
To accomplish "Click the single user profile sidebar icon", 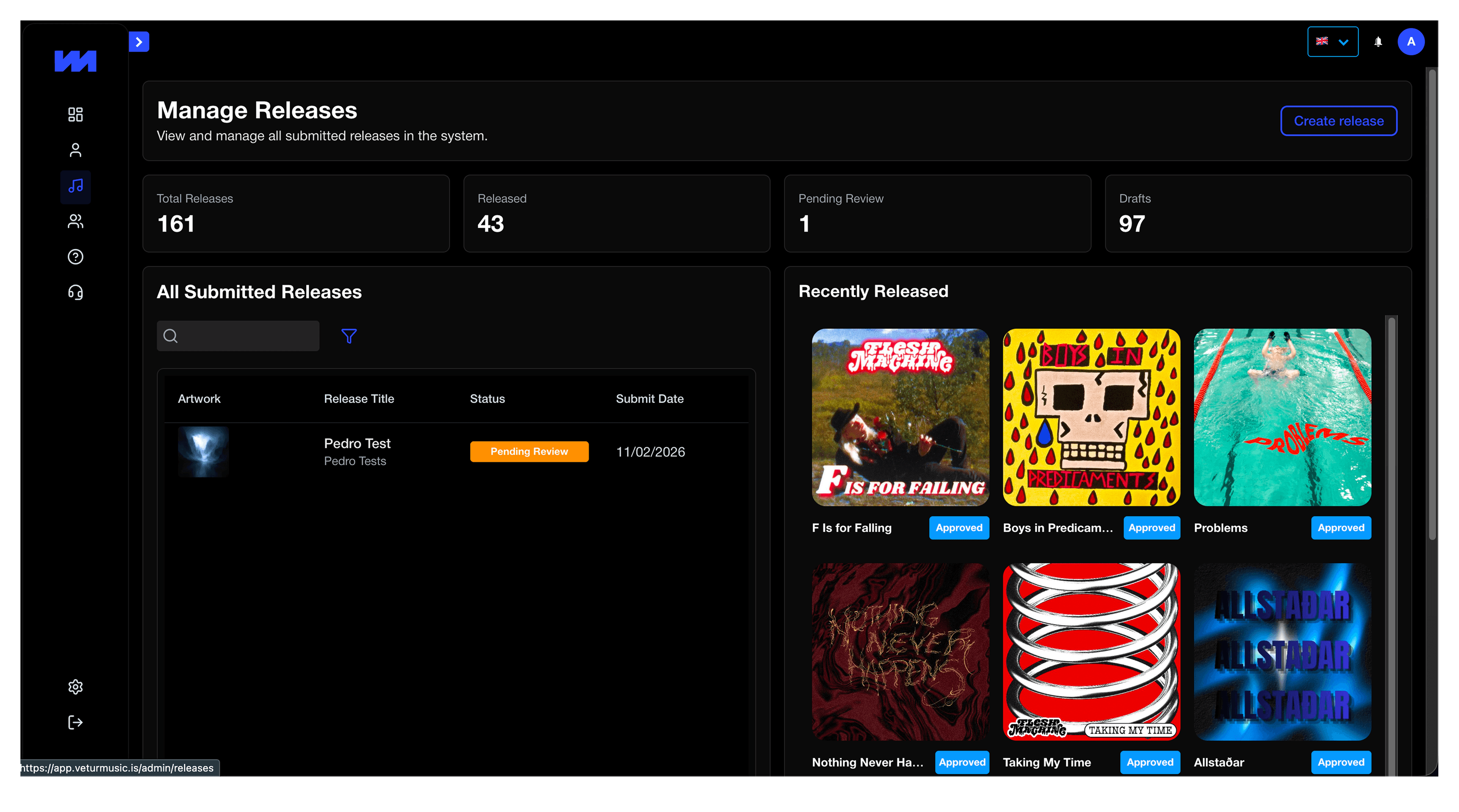I will coord(75,150).
